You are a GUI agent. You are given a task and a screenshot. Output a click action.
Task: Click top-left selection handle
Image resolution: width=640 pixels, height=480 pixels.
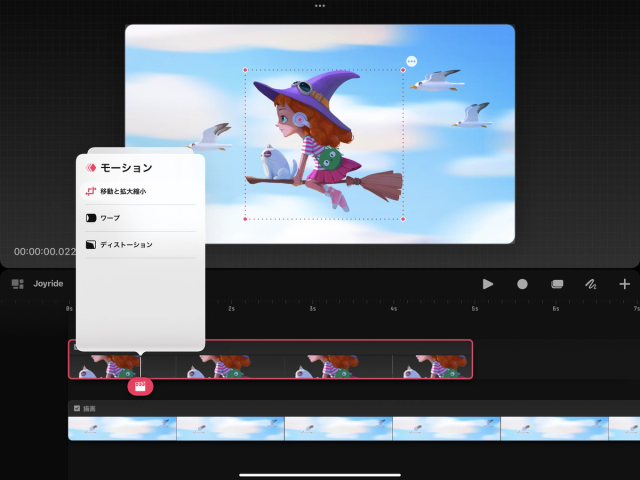coord(245,70)
